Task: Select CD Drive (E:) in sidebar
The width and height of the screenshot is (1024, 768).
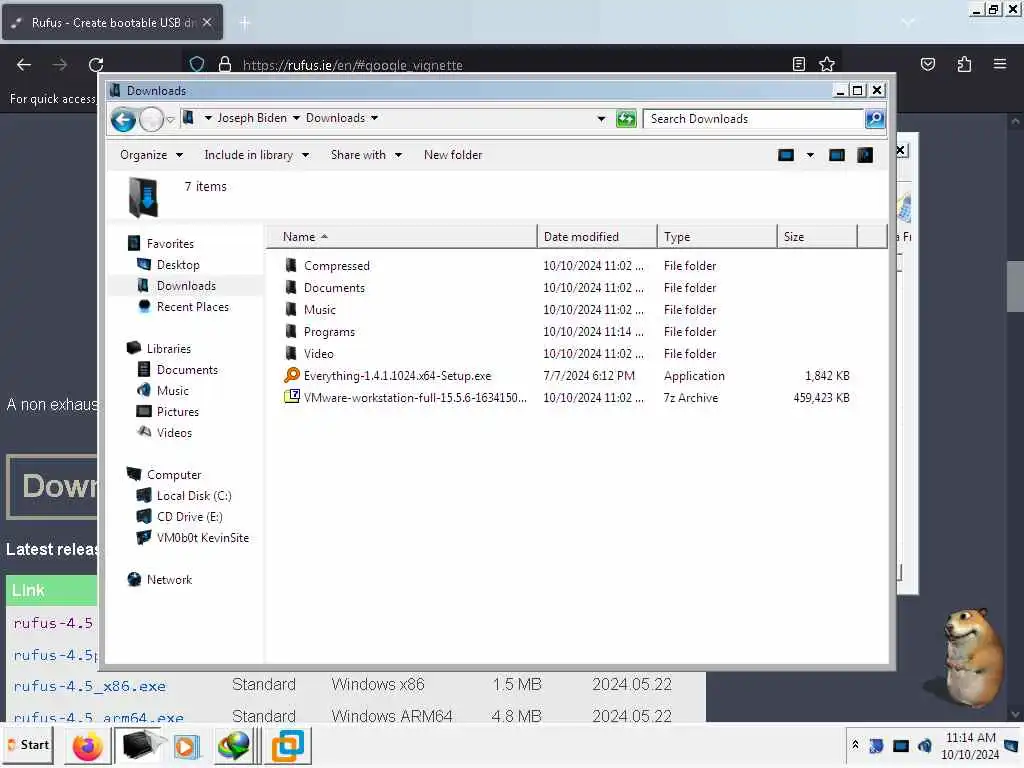Action: click(179, 517)
